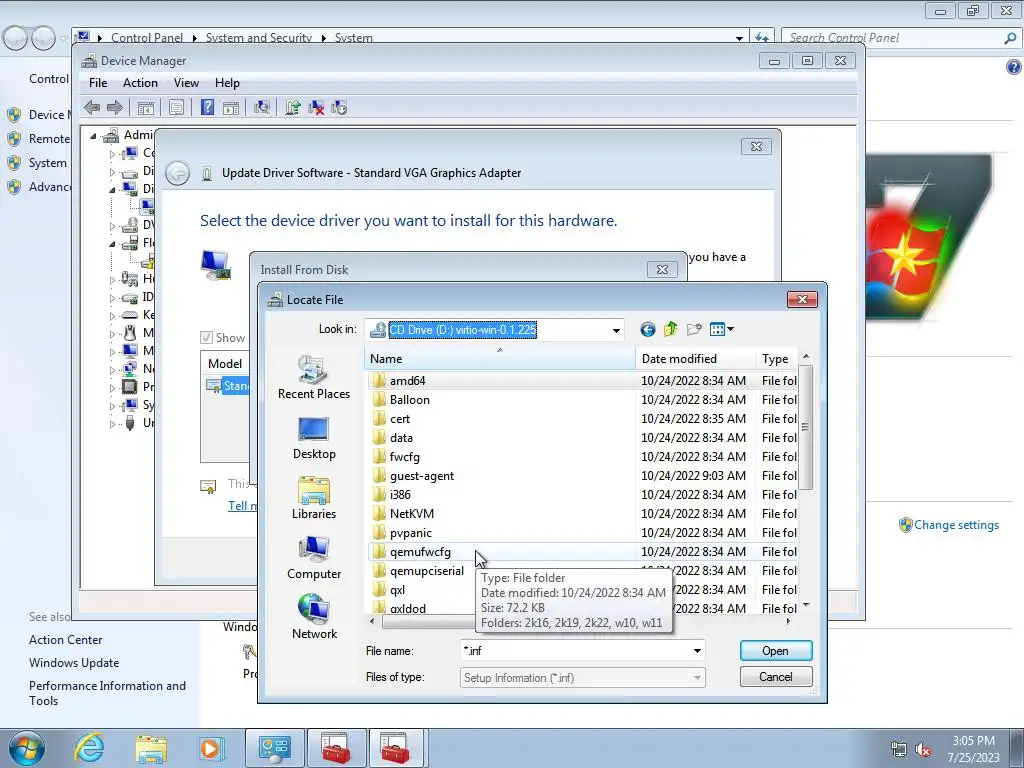Viewport: 1024px width, 768px height.
Task: Expand the File name dropdown arrow
Action: (x=697, y=650)
